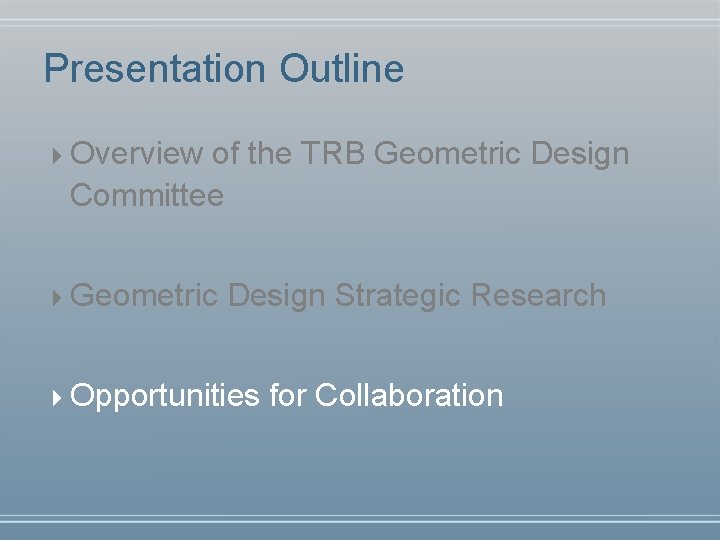Click the word 'of' in the first bullet
Viewport: 720px width, 540px height.
click(225, 152)
